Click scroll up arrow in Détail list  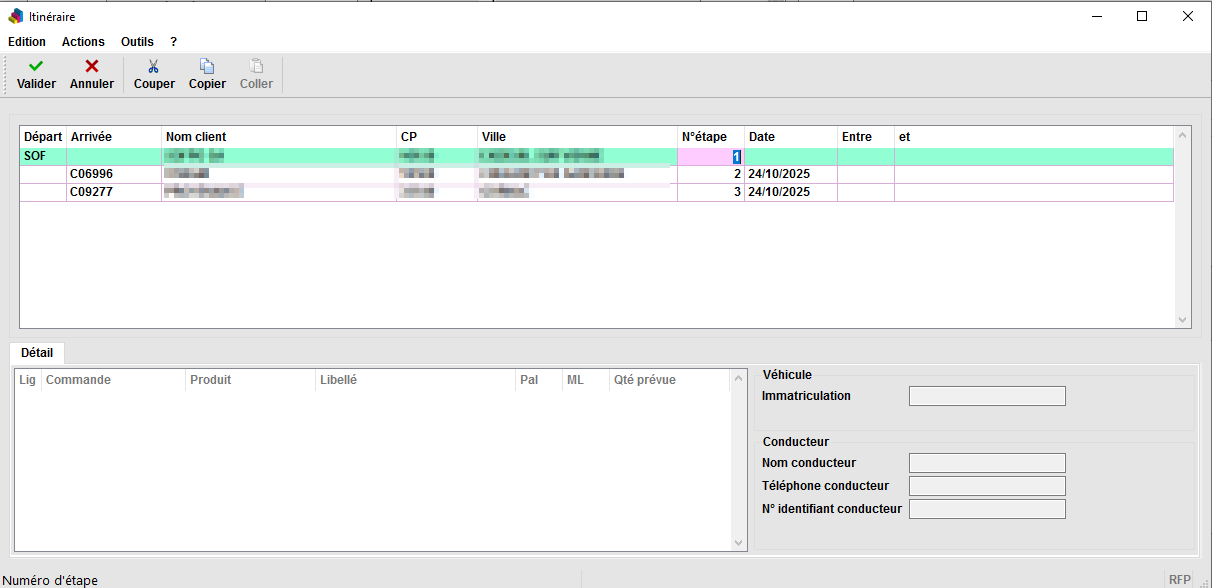click(739, 378)
